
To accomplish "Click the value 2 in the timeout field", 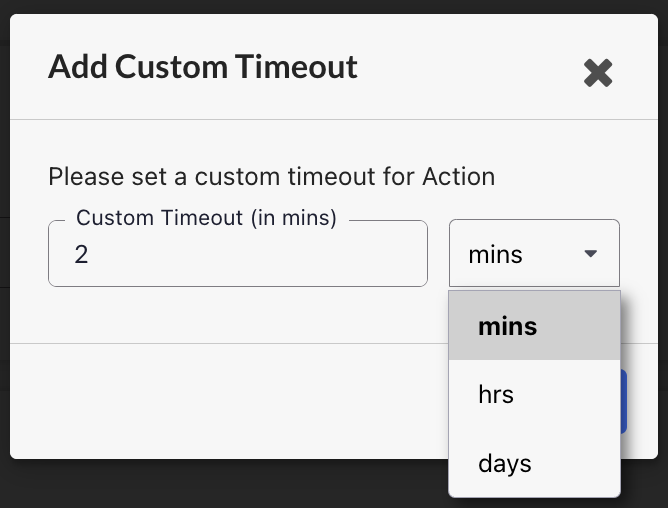I will point(82,255).
